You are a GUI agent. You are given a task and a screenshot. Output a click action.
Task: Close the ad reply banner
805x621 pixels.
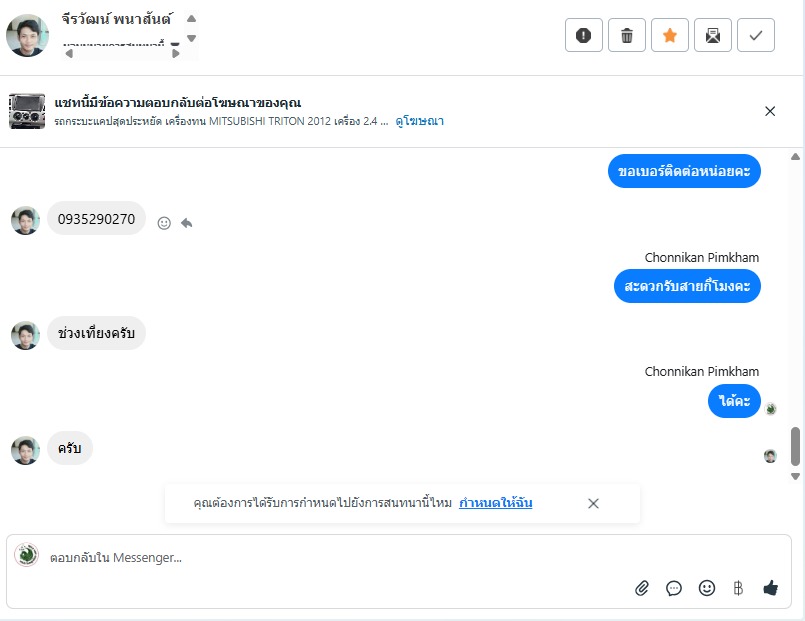coord(770,111)
